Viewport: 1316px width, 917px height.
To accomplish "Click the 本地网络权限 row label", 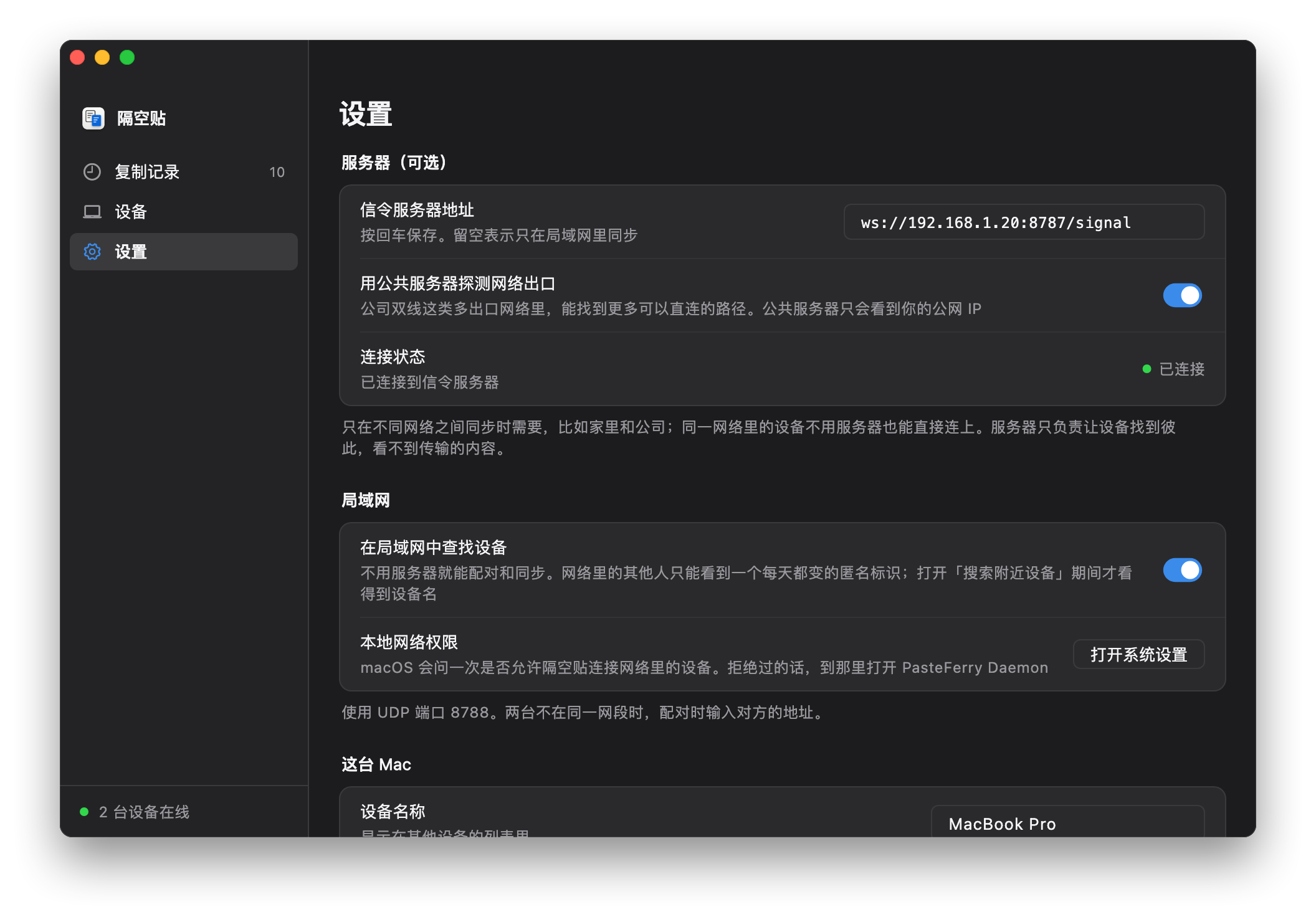I will click(x=409, y=642).
